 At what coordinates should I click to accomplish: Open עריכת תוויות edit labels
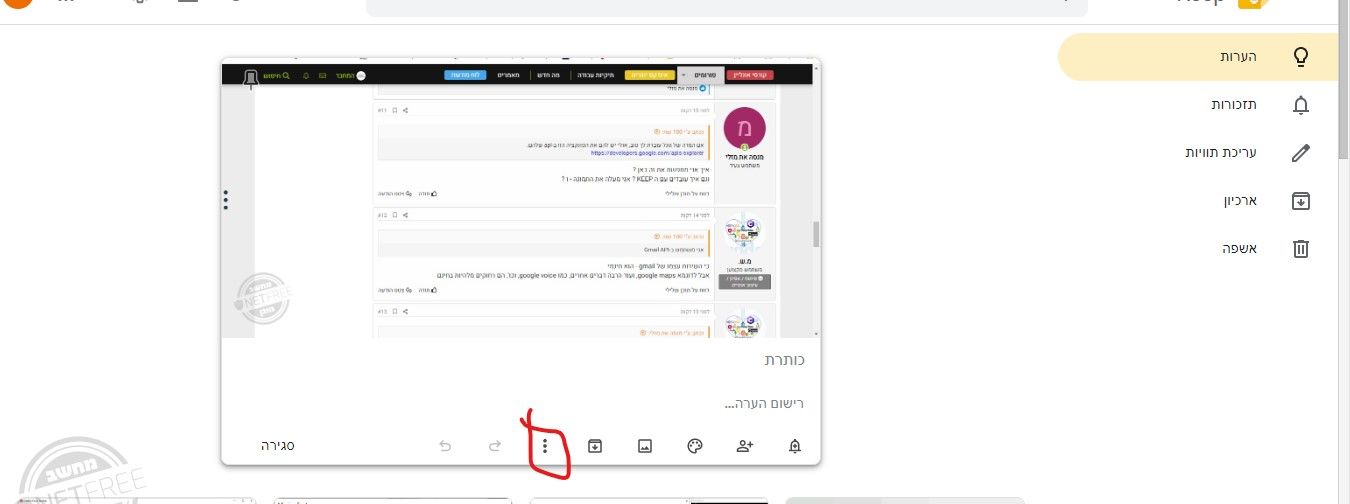pos(1197,152)
